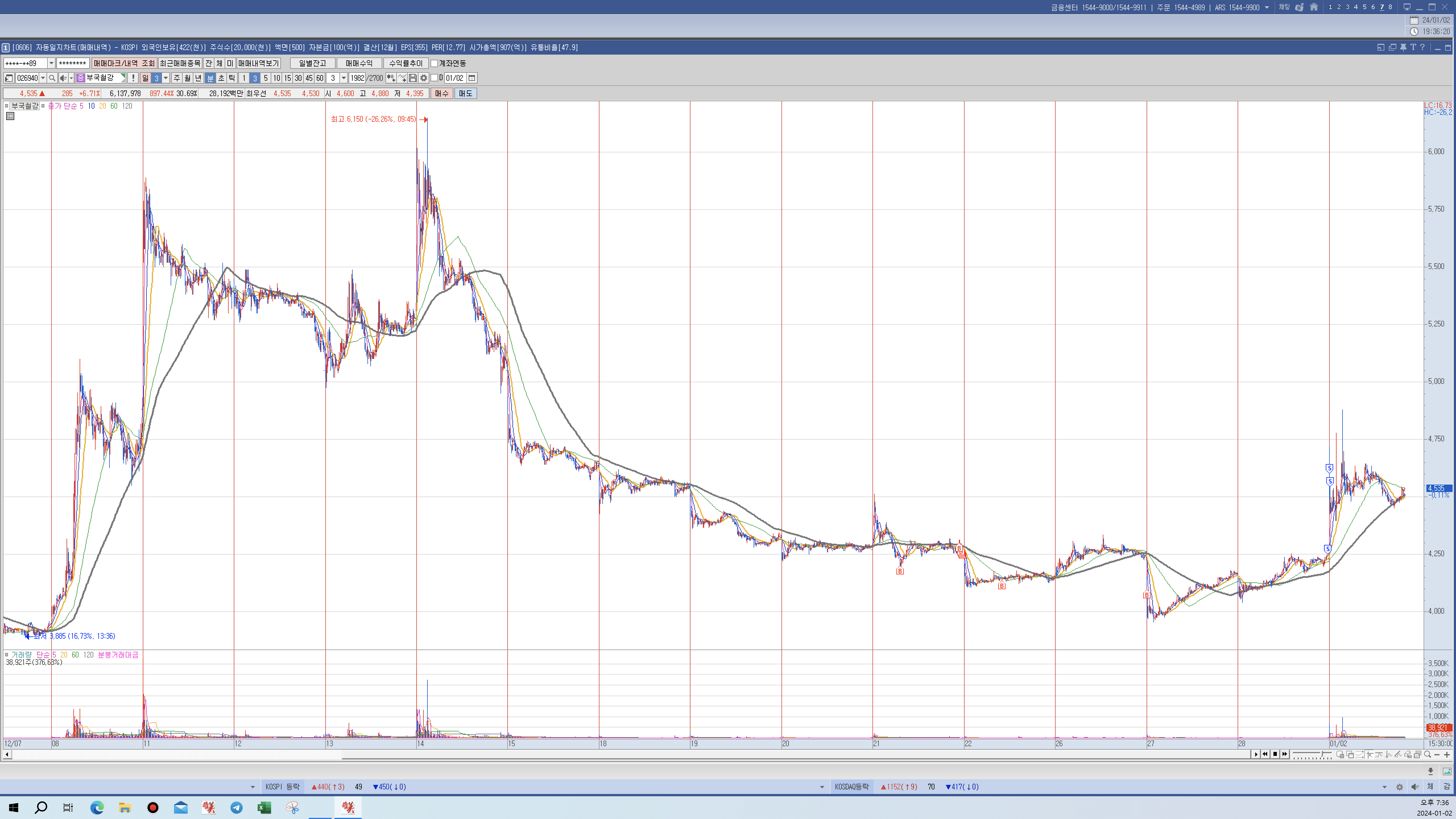Click the red 매수 buy button
Screen dimensions: 1456x819
(442, 93)
